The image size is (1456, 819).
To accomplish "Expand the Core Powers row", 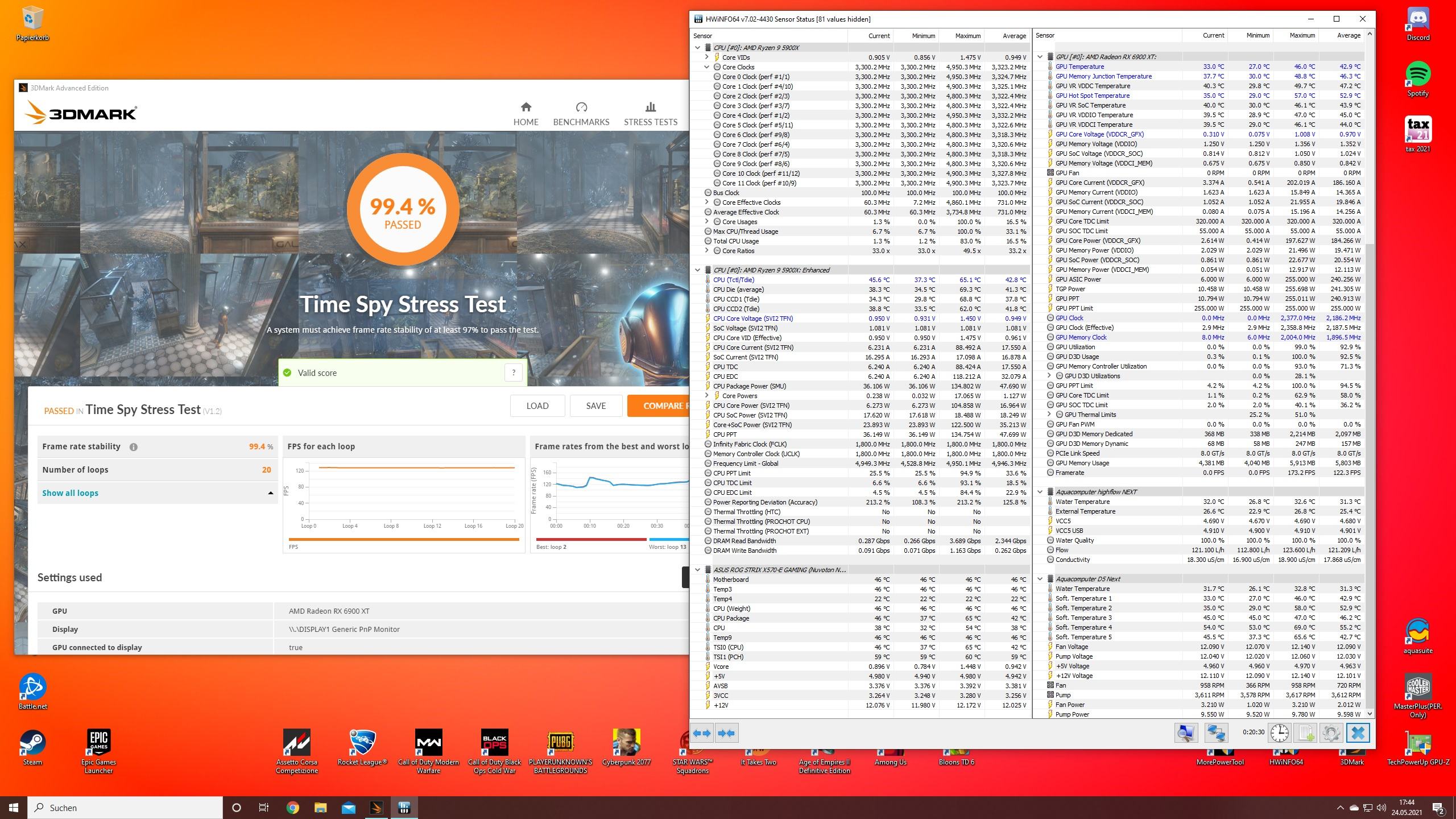I will 707,396.
